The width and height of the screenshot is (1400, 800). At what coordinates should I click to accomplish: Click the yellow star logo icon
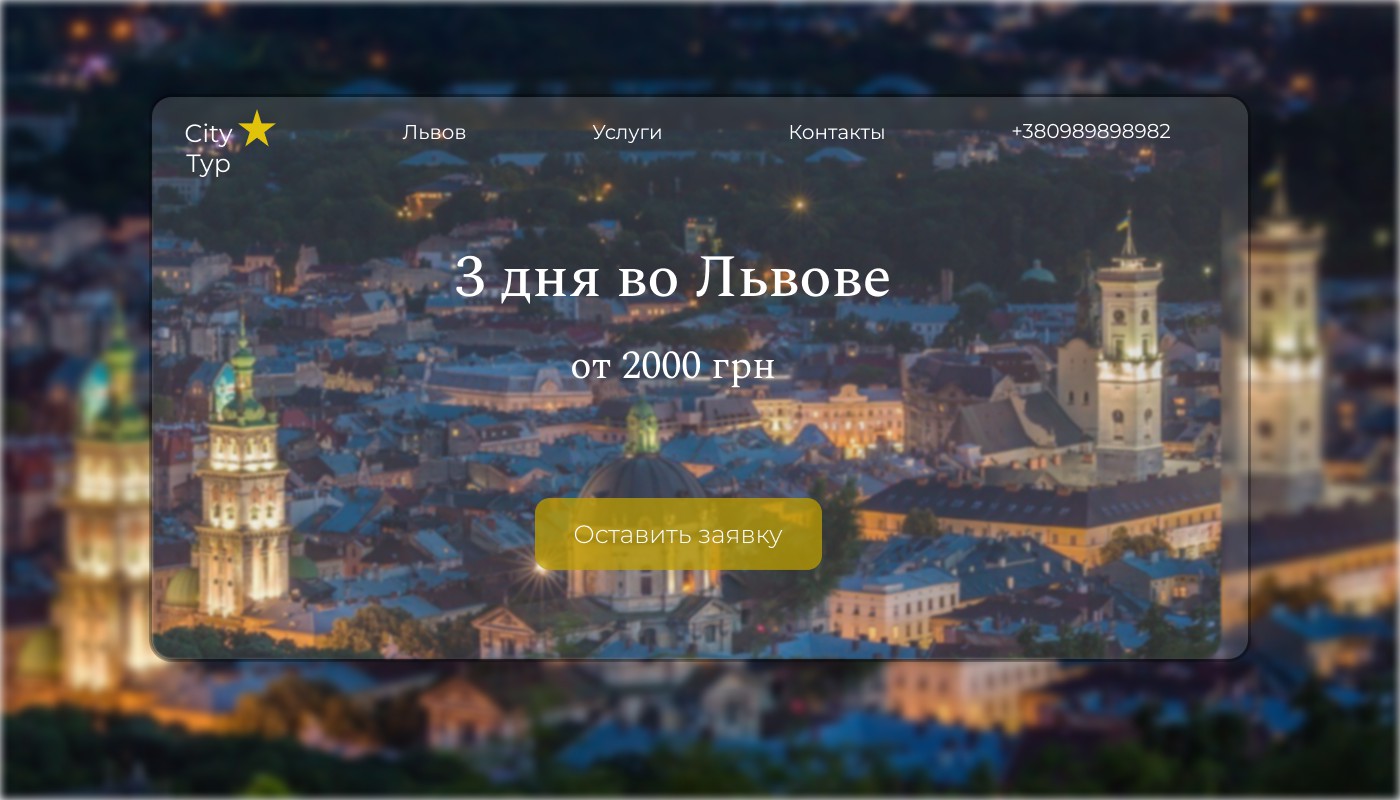[x=257, y=129]
